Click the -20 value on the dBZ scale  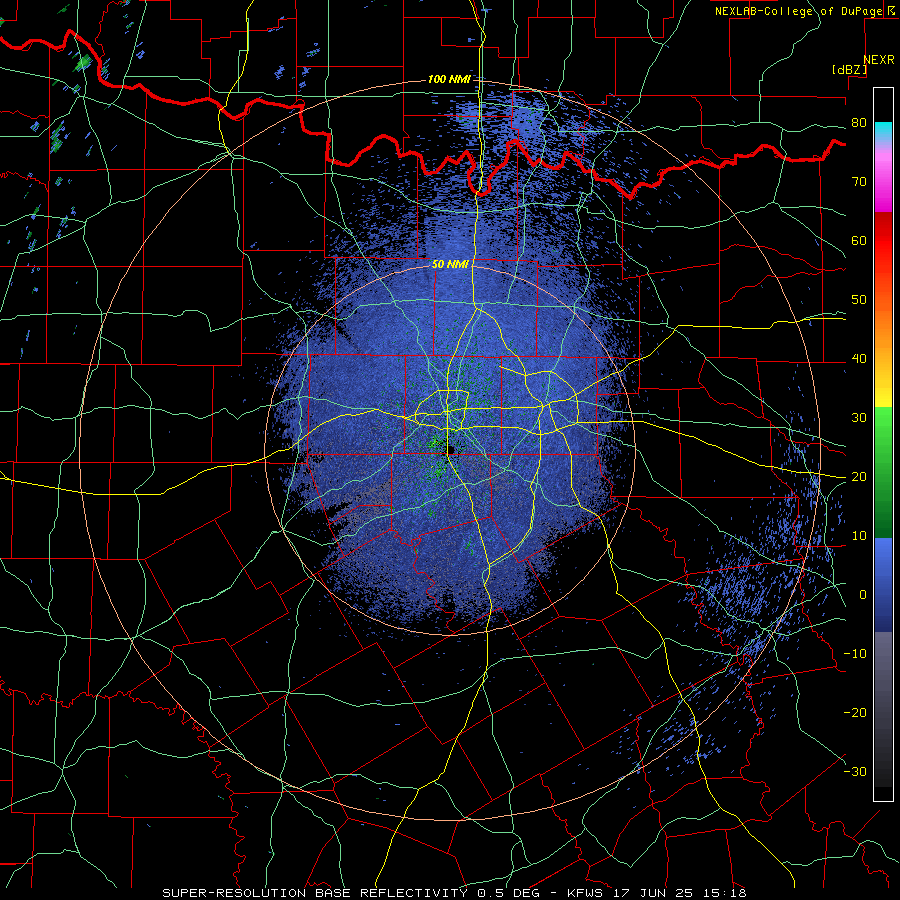[x=855, y=712]
